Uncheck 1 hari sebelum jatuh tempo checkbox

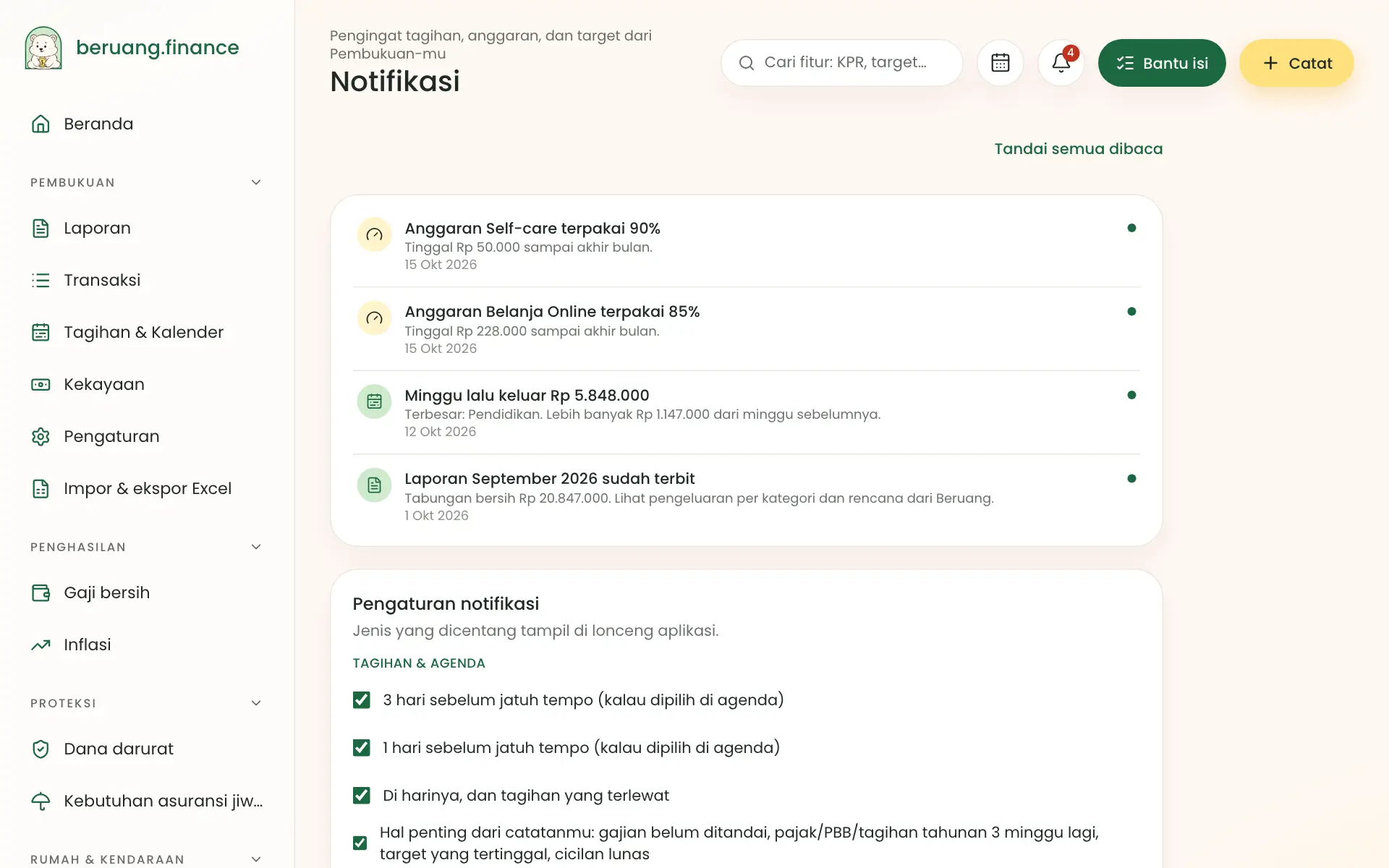(x=361, y=747)
